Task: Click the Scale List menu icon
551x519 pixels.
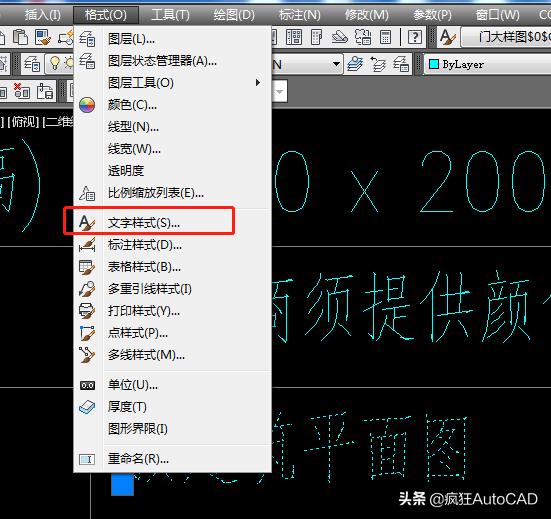Action: 87,193
